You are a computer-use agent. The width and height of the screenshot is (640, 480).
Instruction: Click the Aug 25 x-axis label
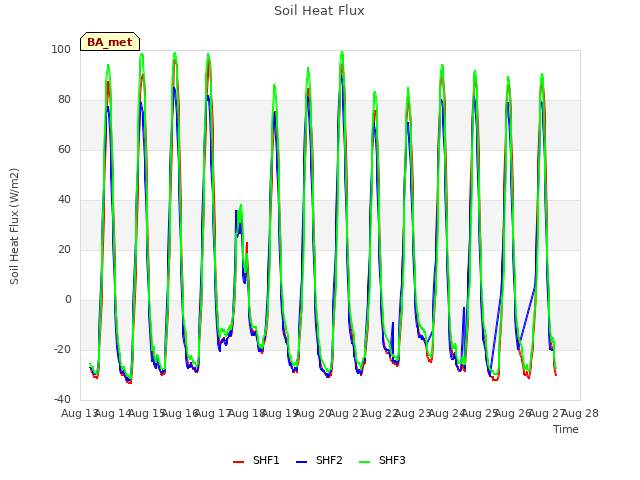[480, 413]
